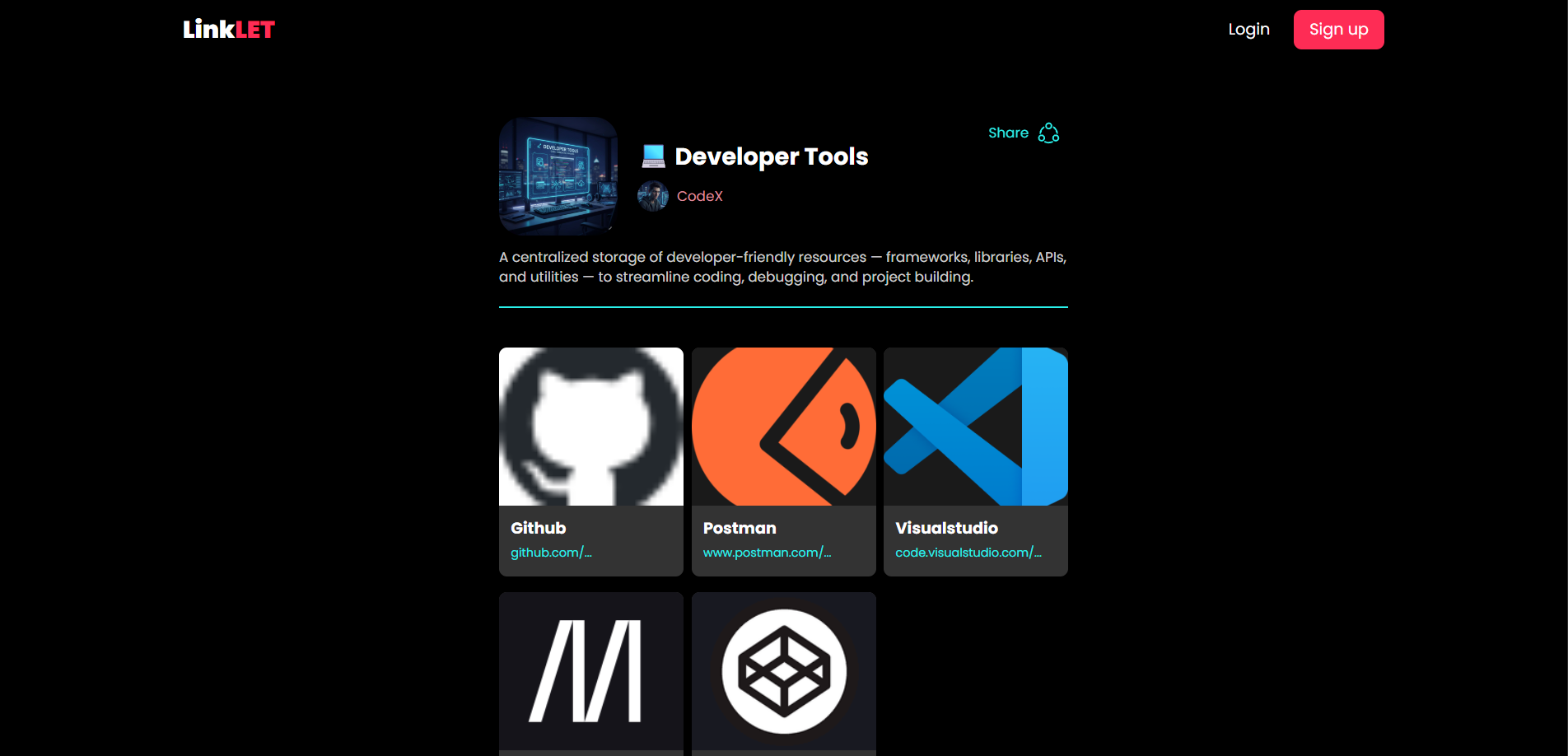Click the CodeX author avatar
The width and height of the screenshot is (1568, 756).
653,196
